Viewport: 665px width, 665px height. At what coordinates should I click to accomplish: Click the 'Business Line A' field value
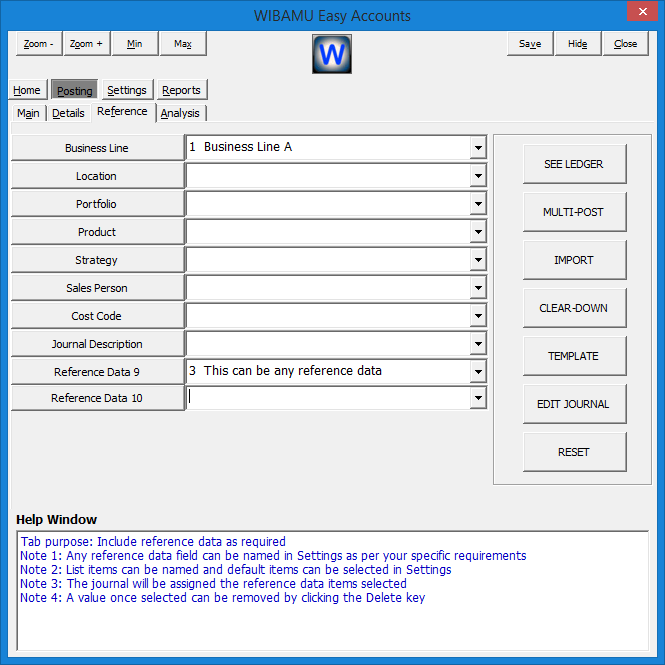tap(328, 147)
